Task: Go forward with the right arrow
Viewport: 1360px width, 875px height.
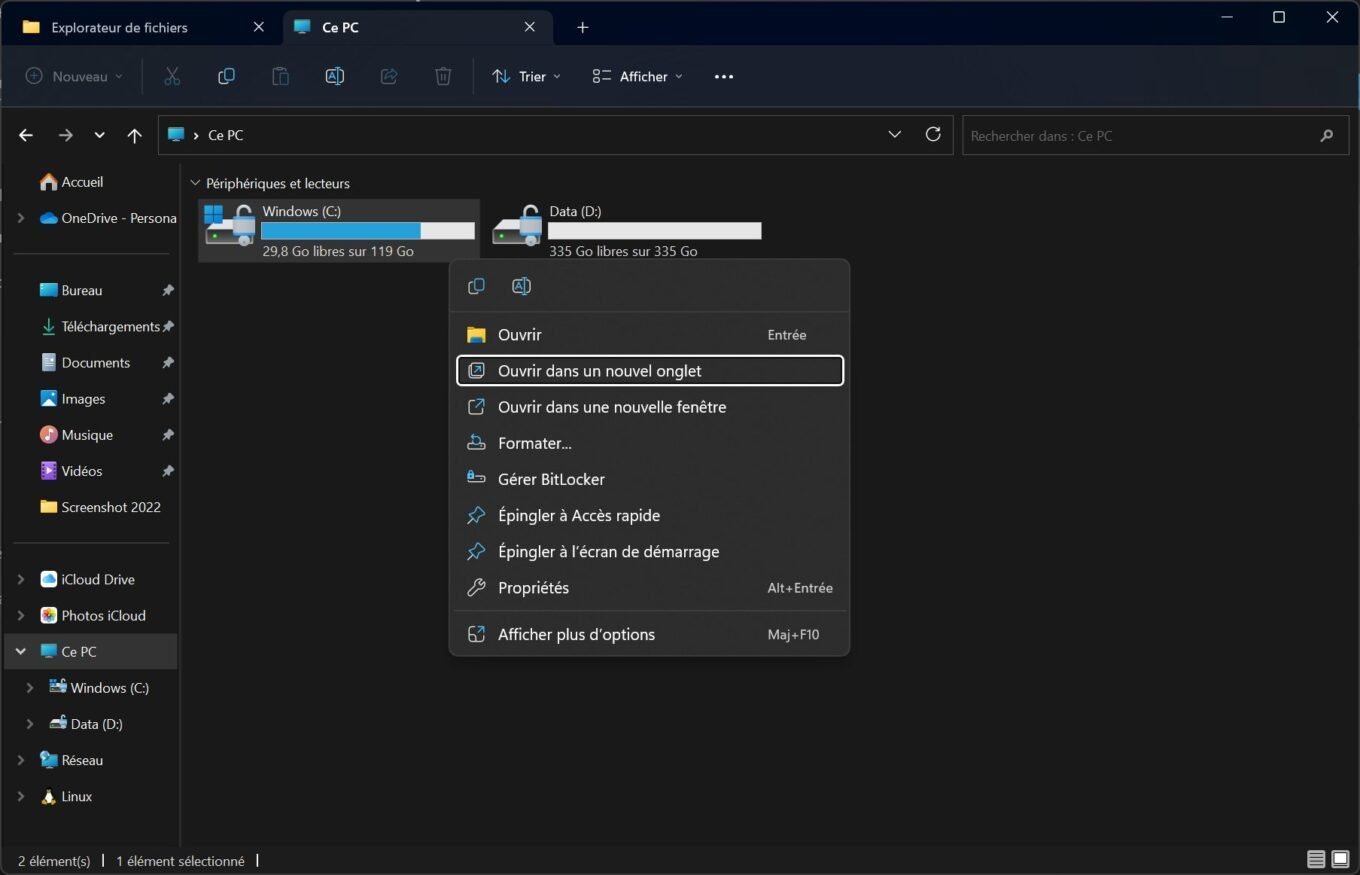Action: 65,135
